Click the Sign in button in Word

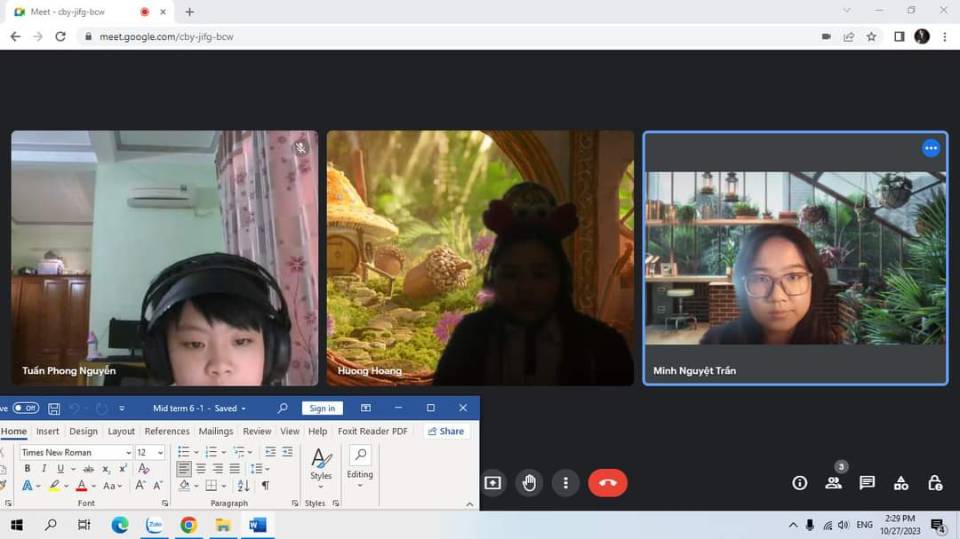(x=322, y=408)
